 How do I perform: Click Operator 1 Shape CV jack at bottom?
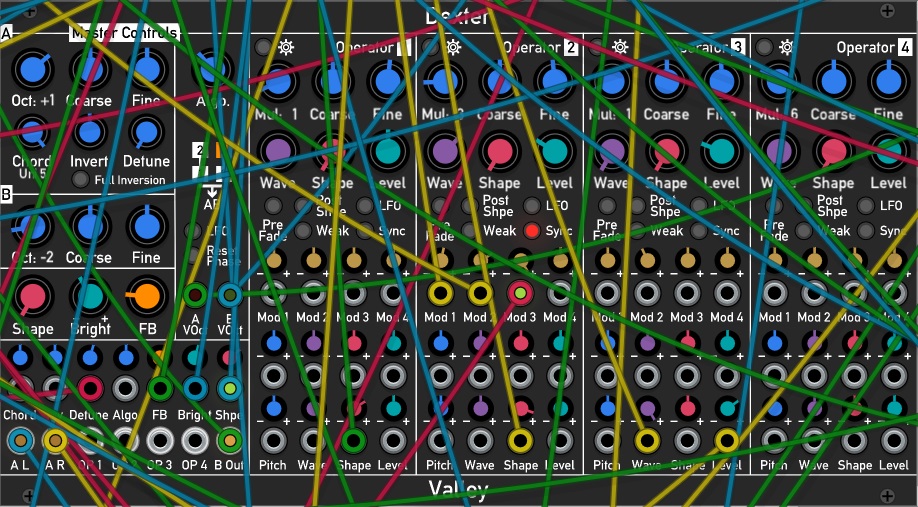pyautogui.click(x=353, y=441)
